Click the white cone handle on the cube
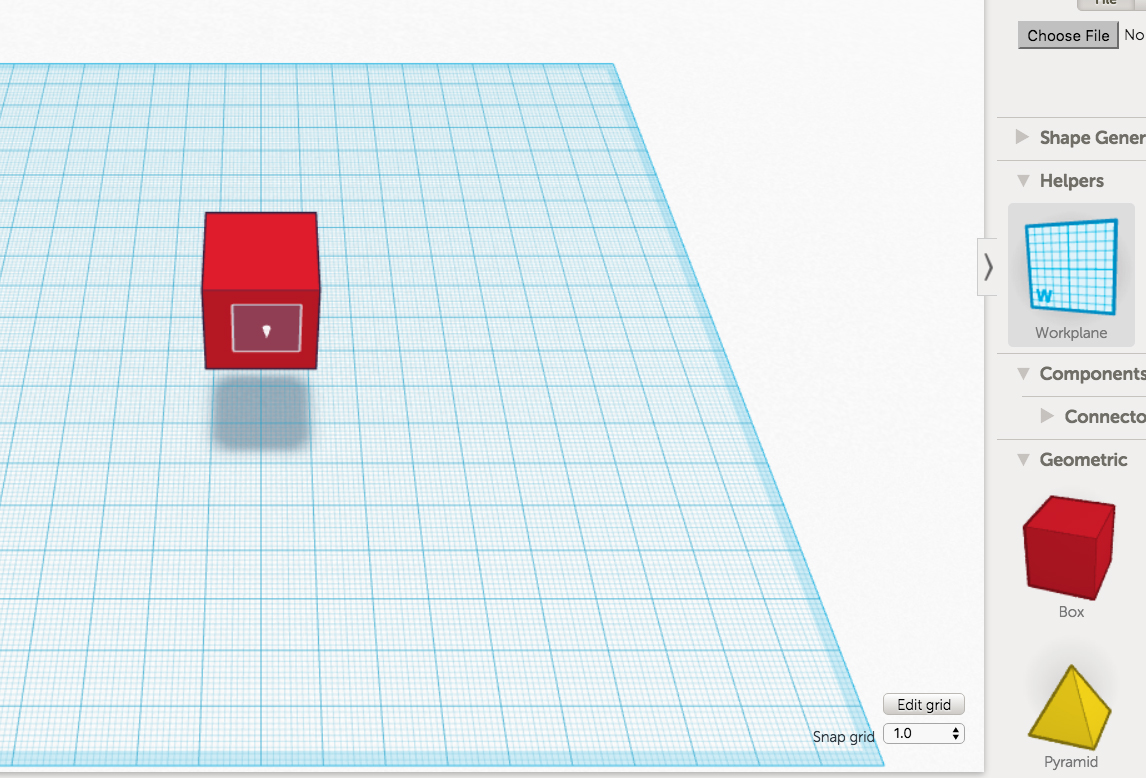Screen dimensions: 1146x778 [266, 331]
